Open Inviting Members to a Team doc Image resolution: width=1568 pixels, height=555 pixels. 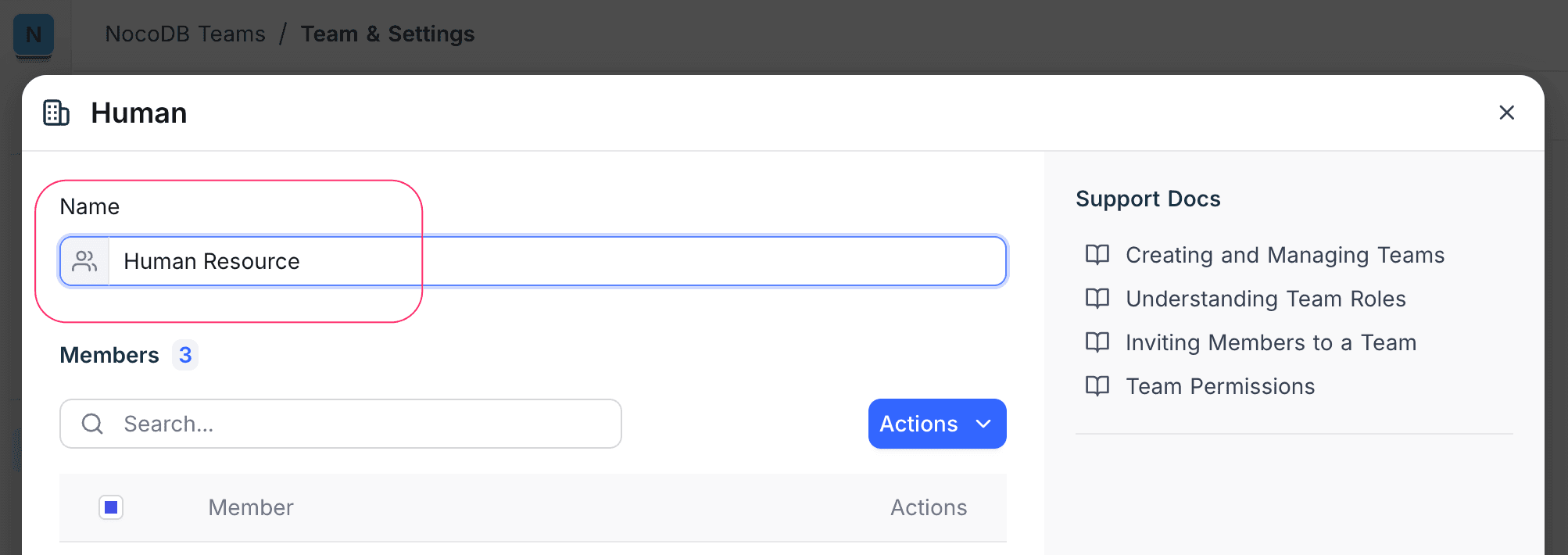[1270, 342]
